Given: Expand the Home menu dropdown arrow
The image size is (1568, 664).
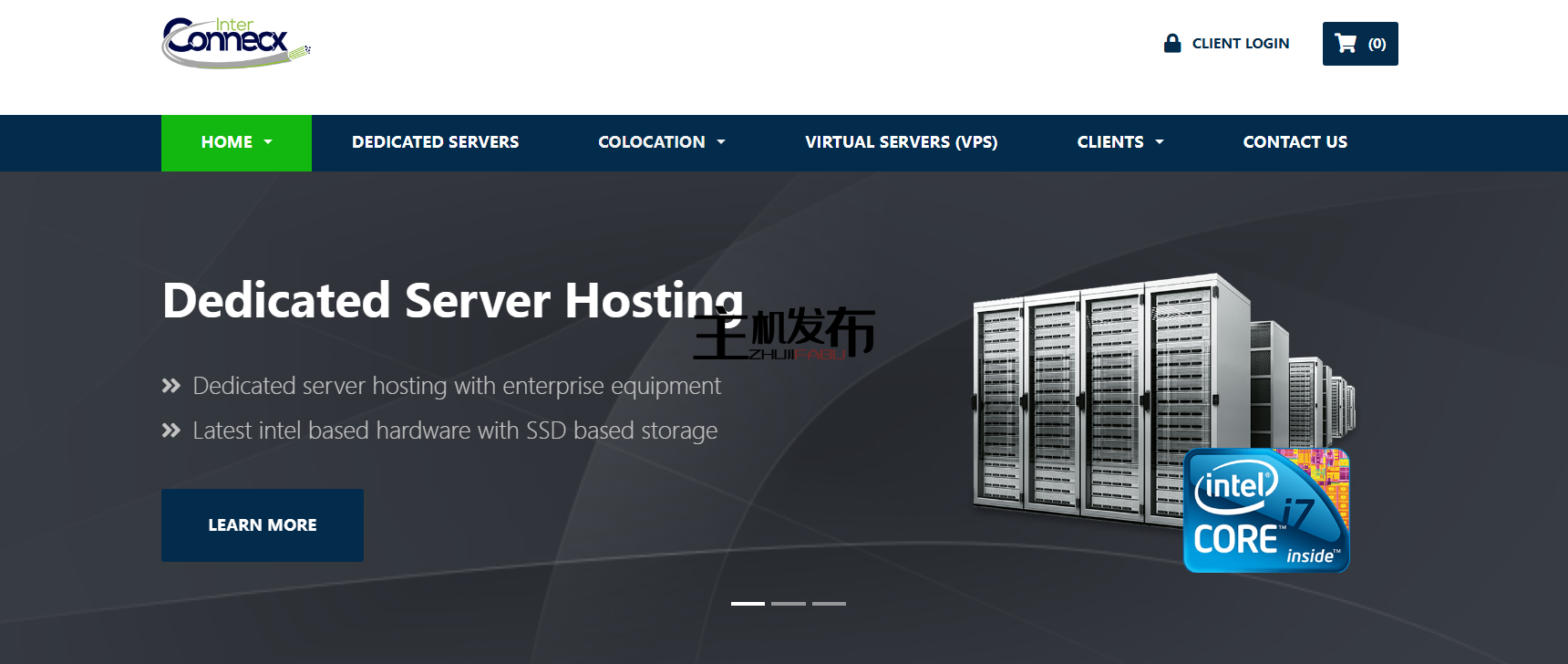Looking at the screenshot, I should 268,142.
